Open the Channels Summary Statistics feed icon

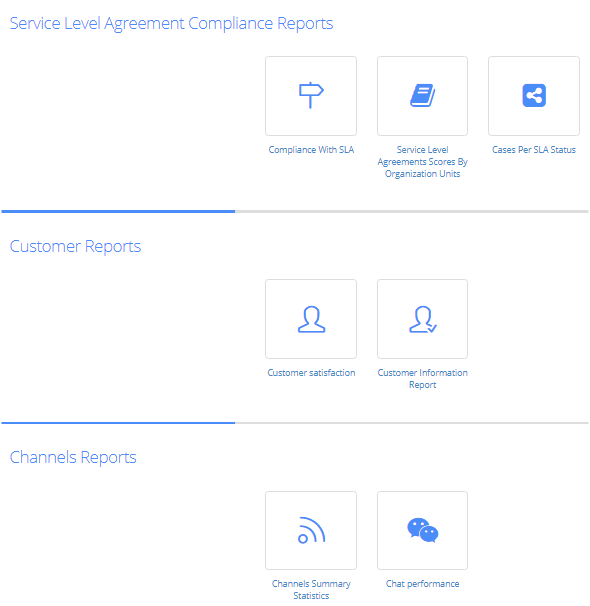tap(311, 531)
